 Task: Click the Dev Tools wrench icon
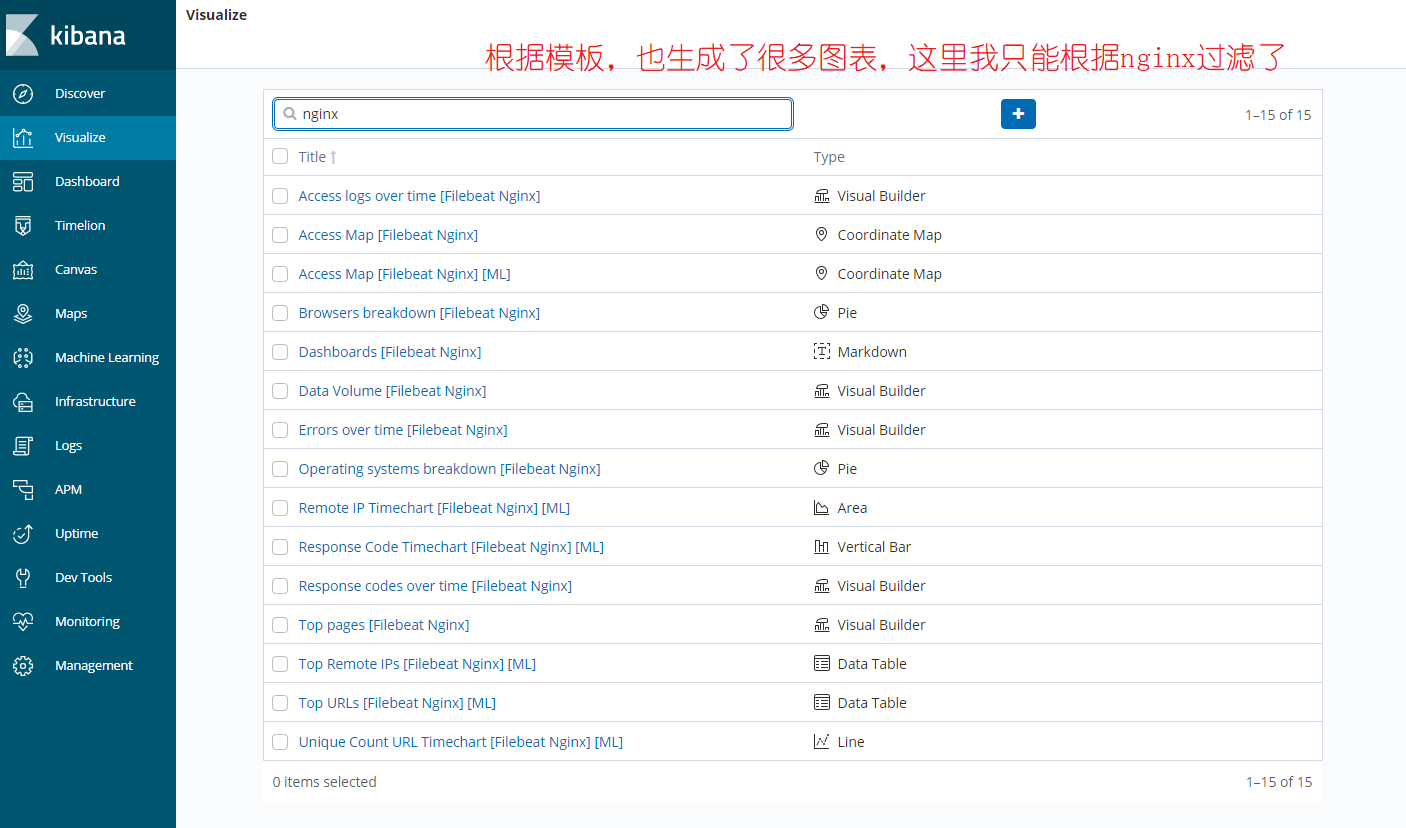click(x=23, y=577)
